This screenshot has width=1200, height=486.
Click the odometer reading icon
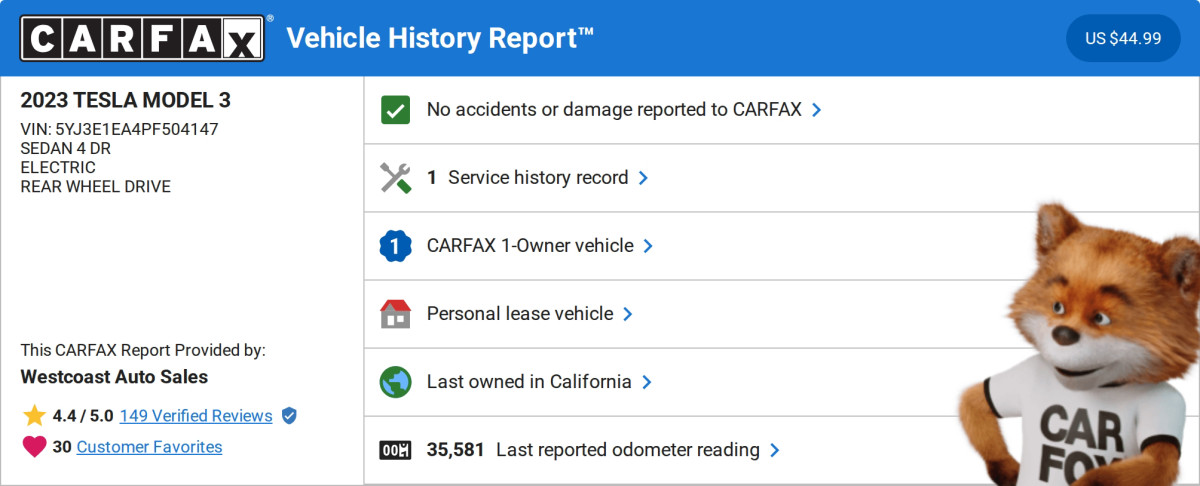pyautogui.click(x=396, y=450)
